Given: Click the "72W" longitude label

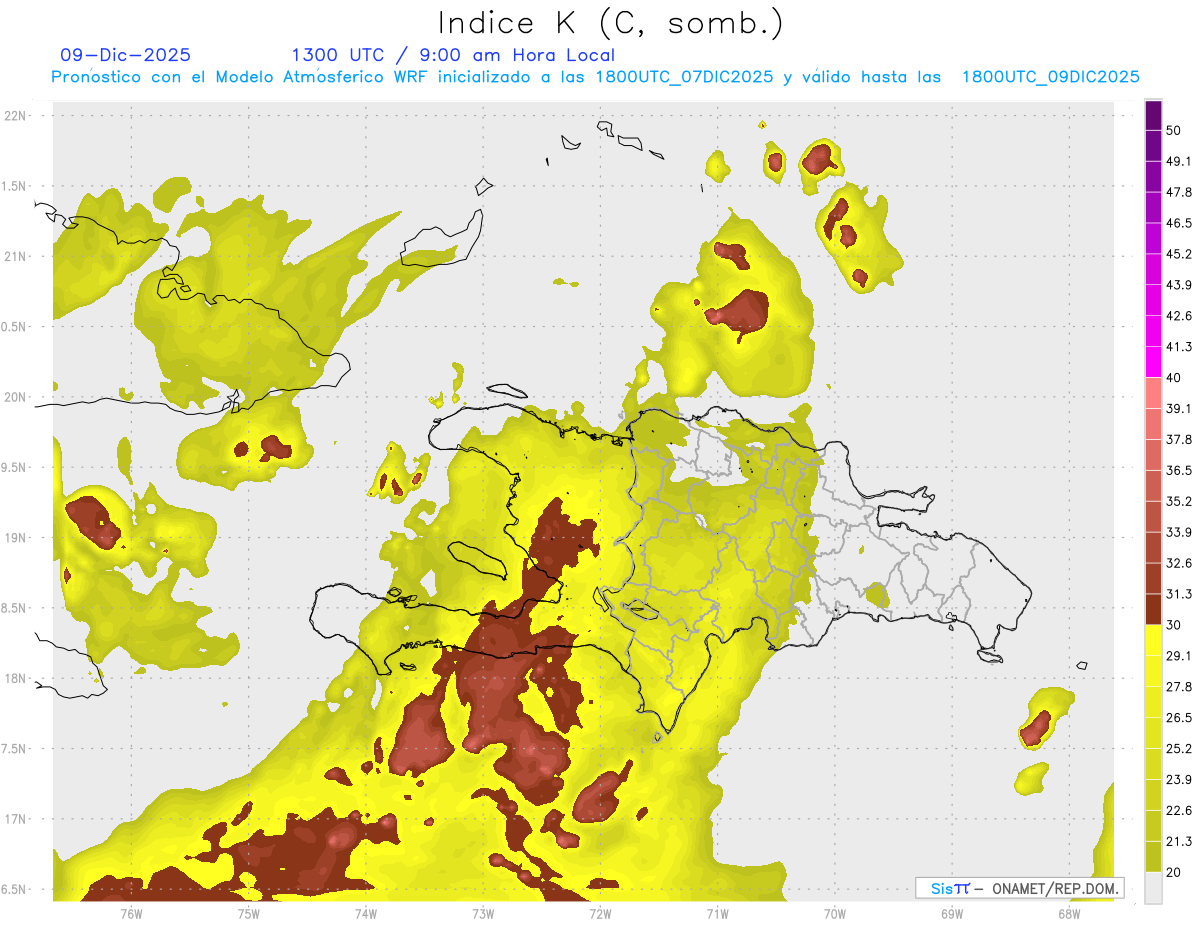Looking at the screenshot, I should (600, 914).
